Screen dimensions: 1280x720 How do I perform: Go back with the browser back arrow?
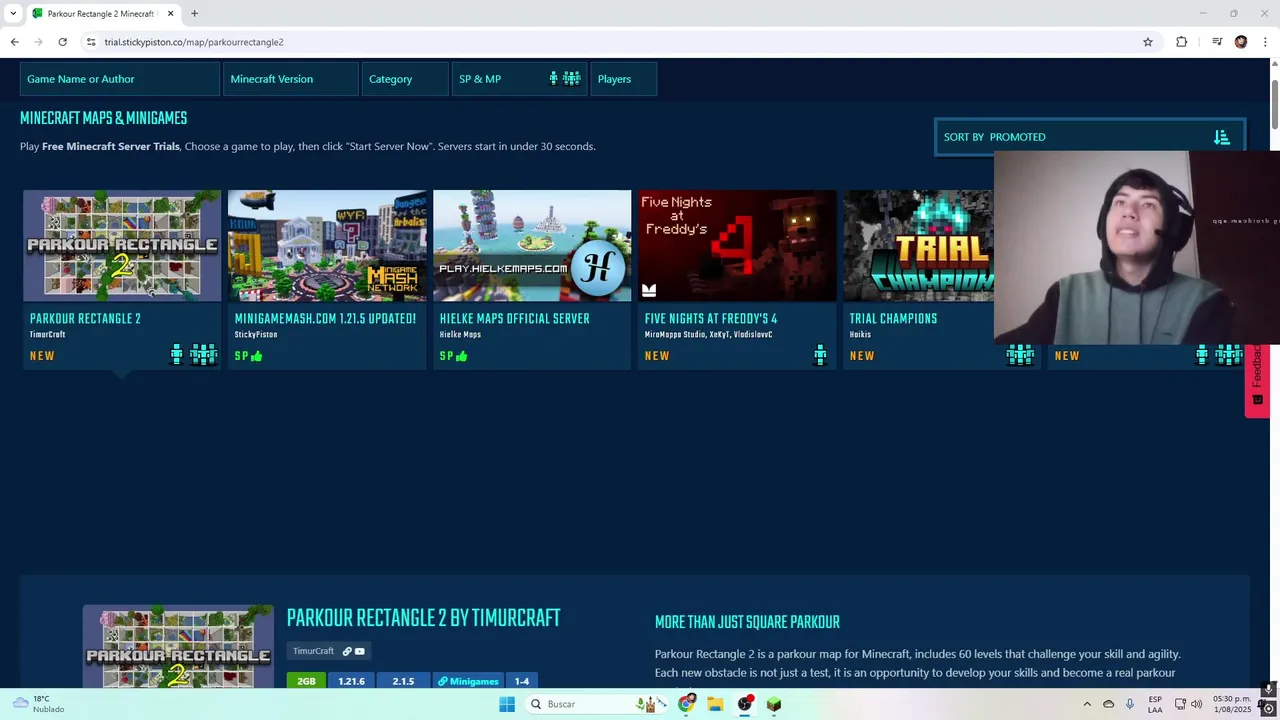tap(14, 42)
